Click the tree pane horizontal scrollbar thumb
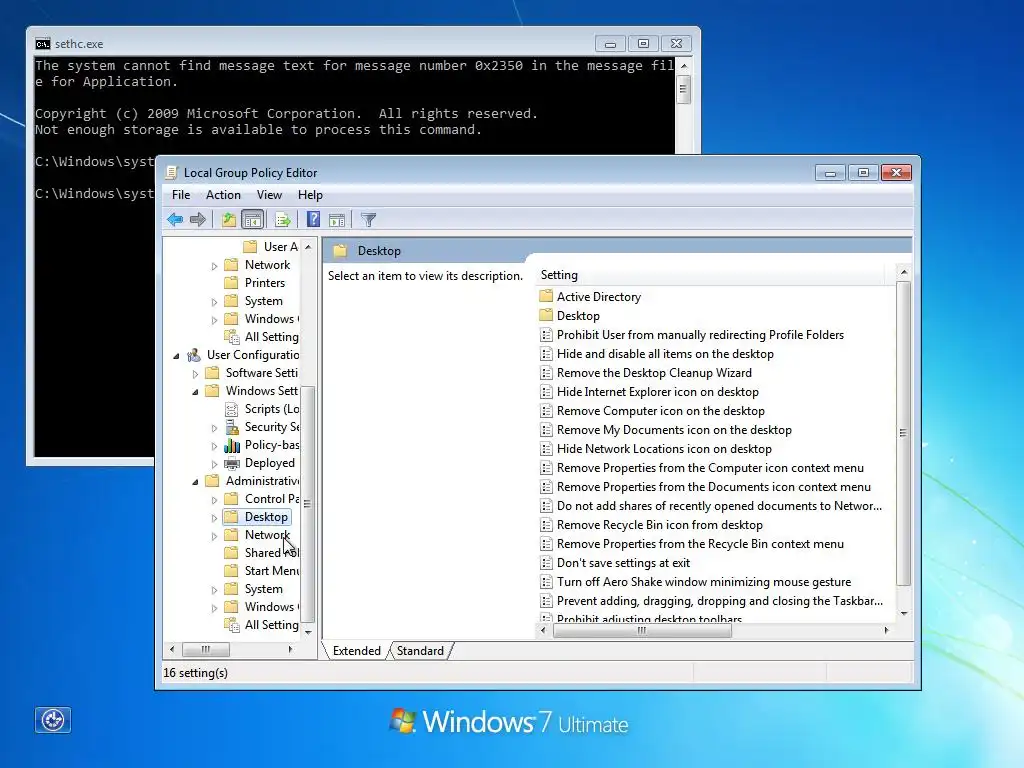Image resolution: width=1024 pixels, height=768 pixels. coord(206,649)
